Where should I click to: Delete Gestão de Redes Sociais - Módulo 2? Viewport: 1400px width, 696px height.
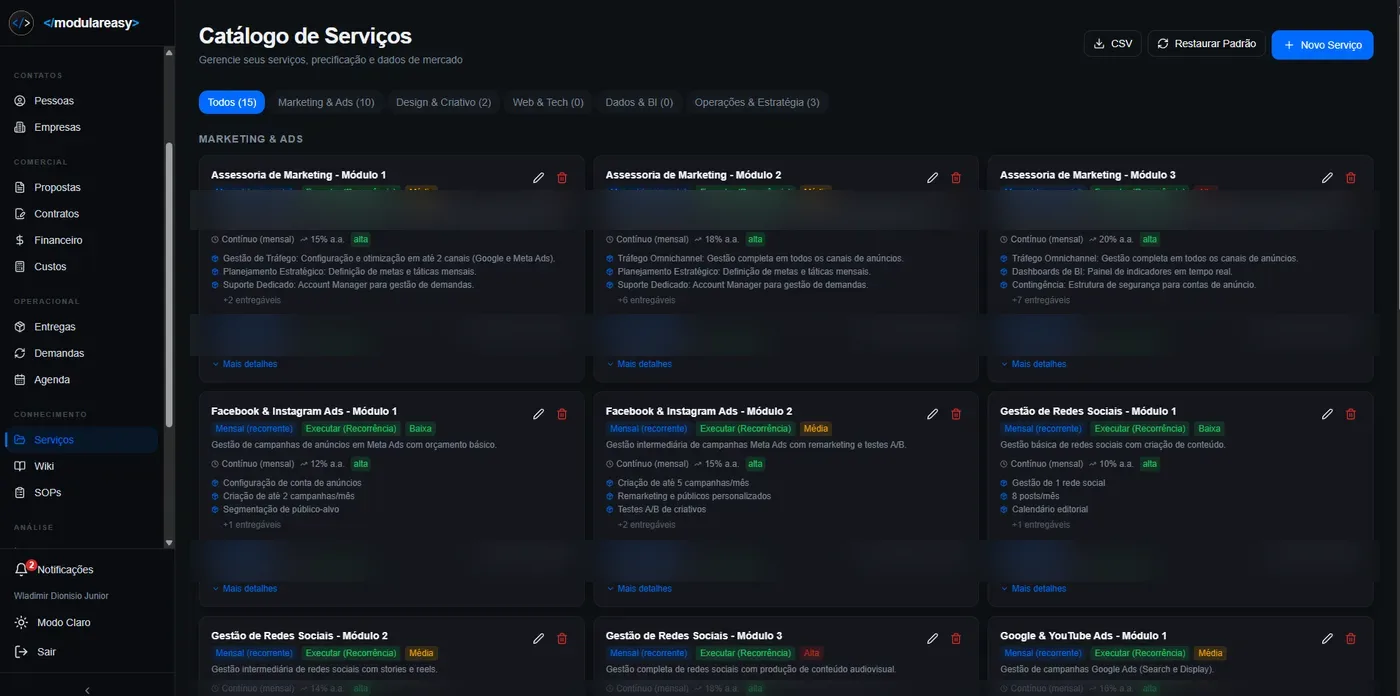click(x=562, y=638)
